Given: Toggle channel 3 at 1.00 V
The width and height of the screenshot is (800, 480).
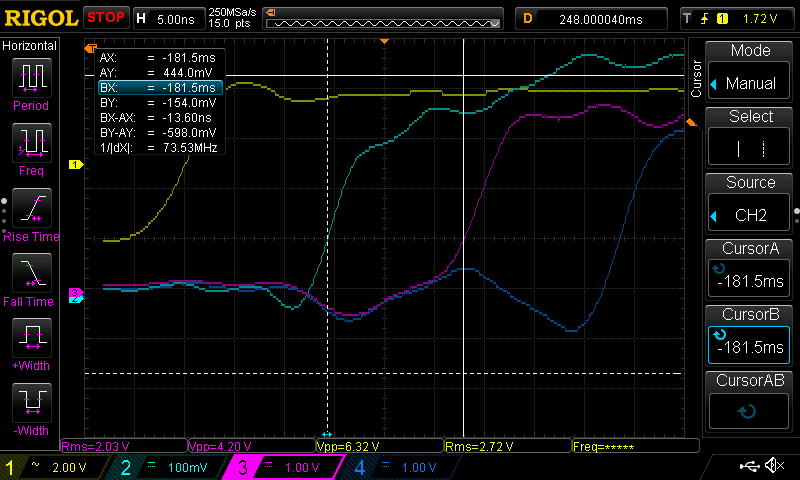Looking at the screenshot, I should click(286, 467).
